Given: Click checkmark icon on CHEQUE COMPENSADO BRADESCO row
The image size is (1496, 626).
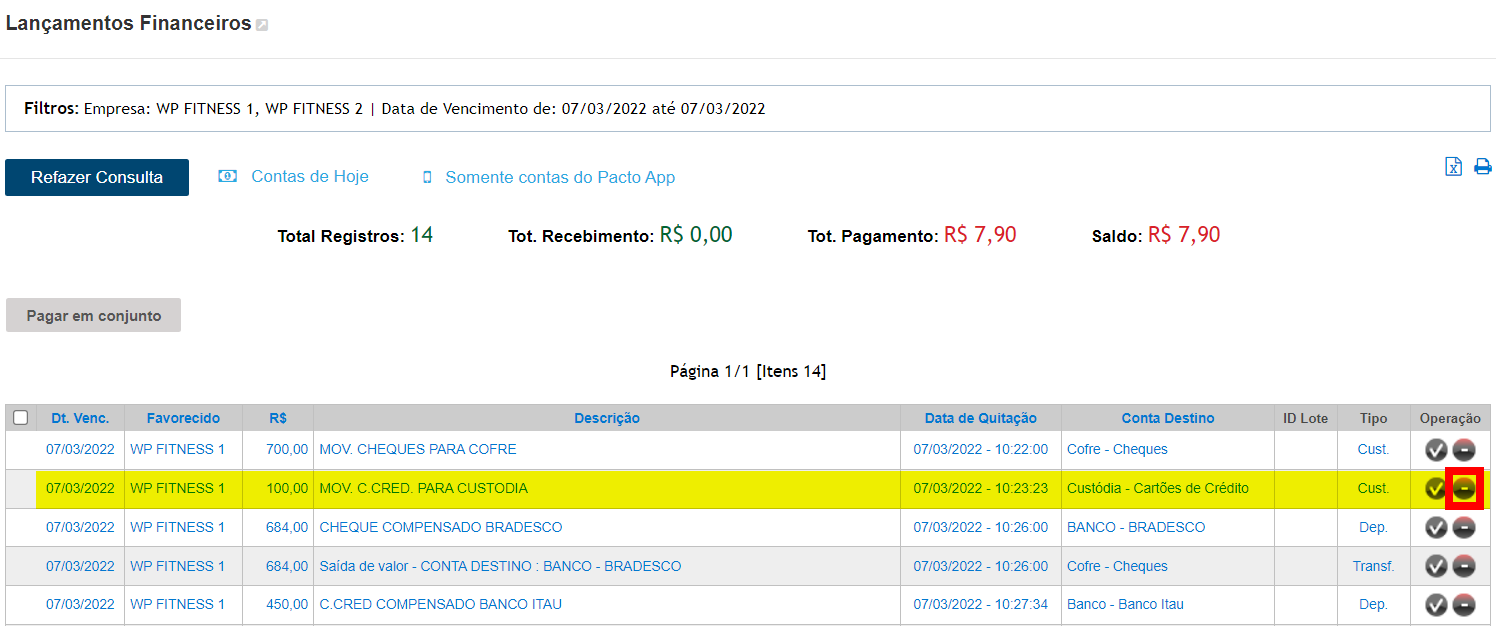Looking at the screenshot, I should 1436,528.
